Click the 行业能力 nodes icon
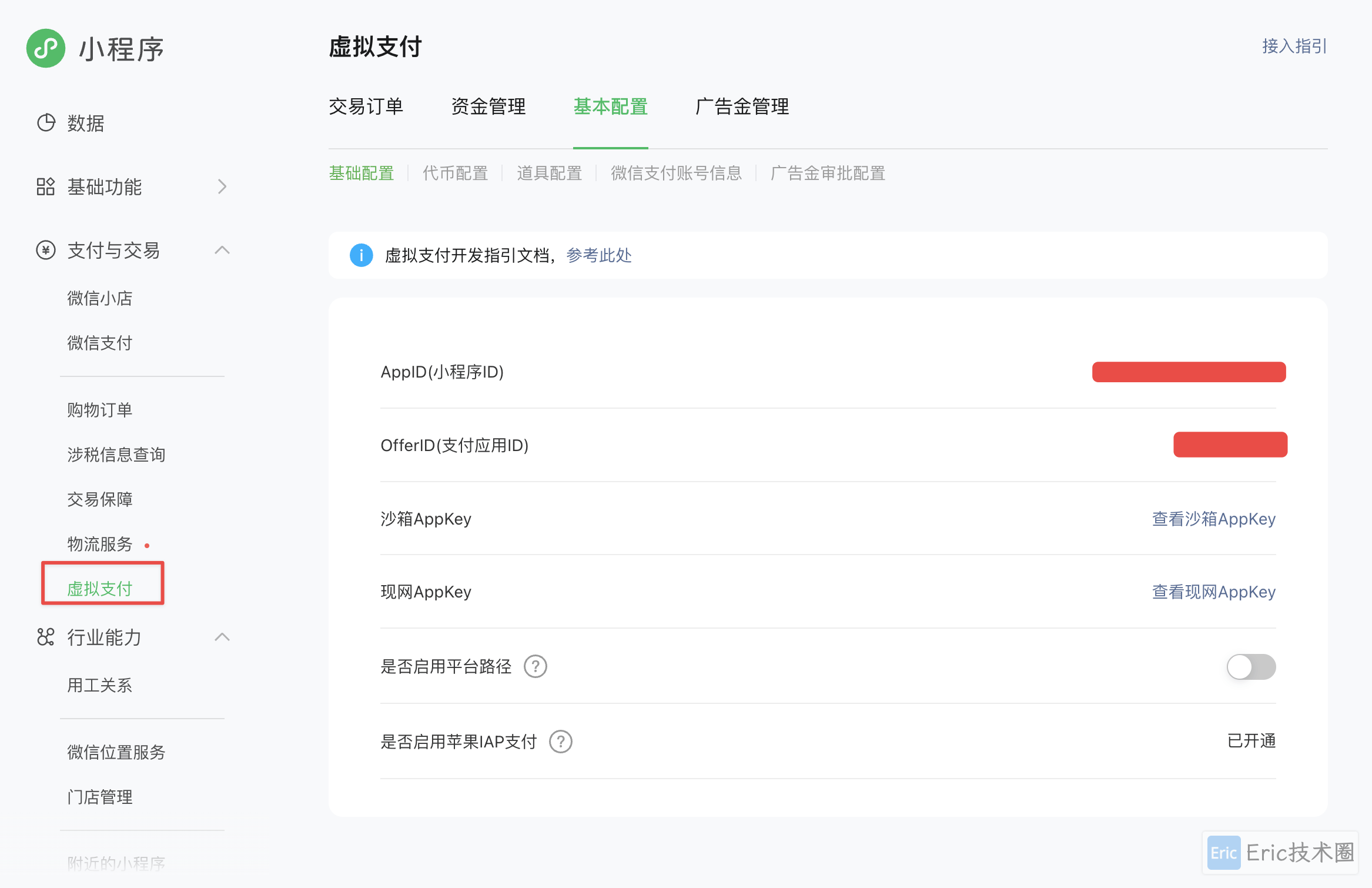This screenshot has width=1372, height=888. tap(46, 637)
